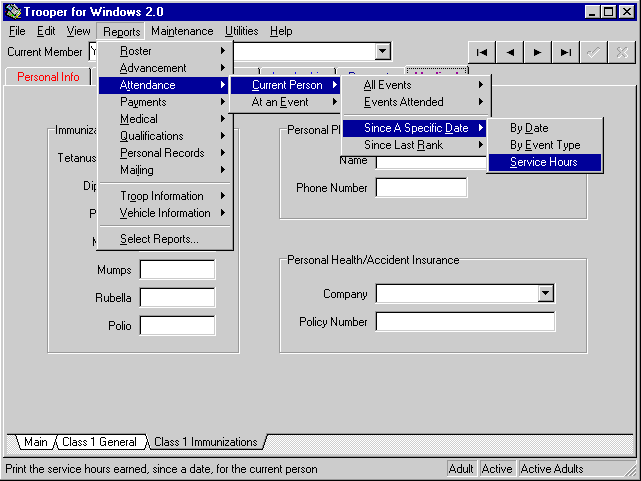Click the physician Phone Number field
Viewport: 641px width, 481px height.
pos(421,188)
